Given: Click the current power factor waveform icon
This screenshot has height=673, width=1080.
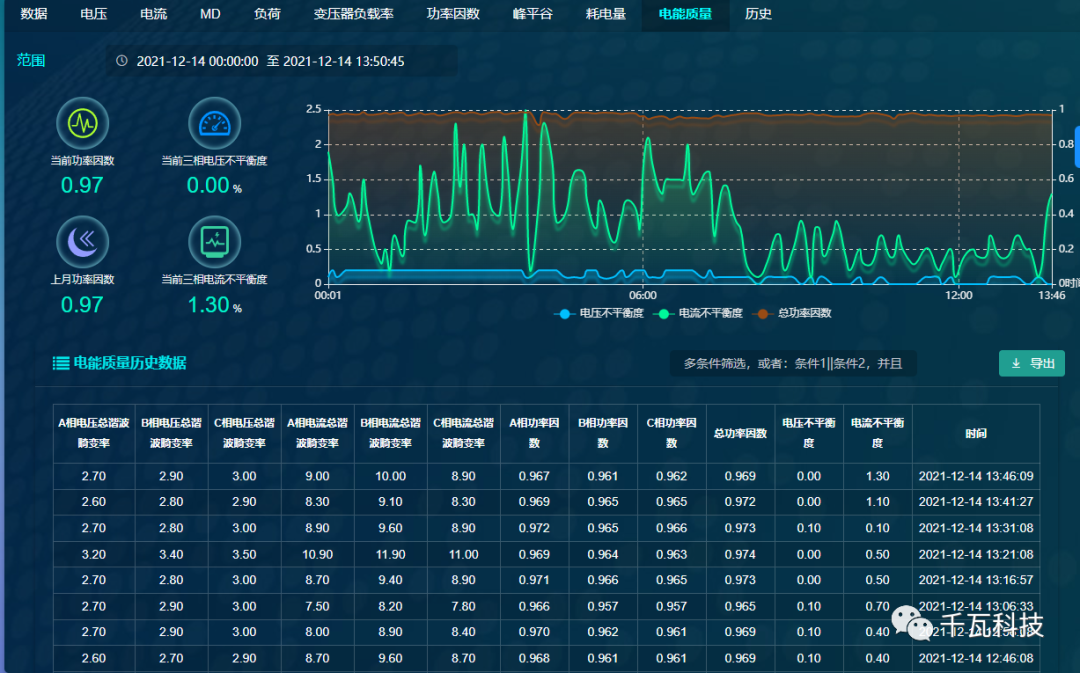Looking at the screenshot, I should (x=82, y=123).
